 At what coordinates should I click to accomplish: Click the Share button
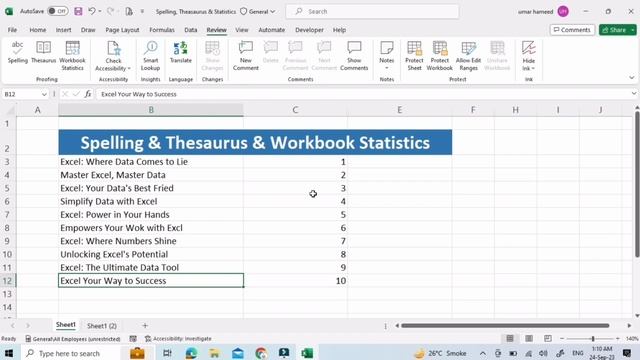[x=614, y=30]
